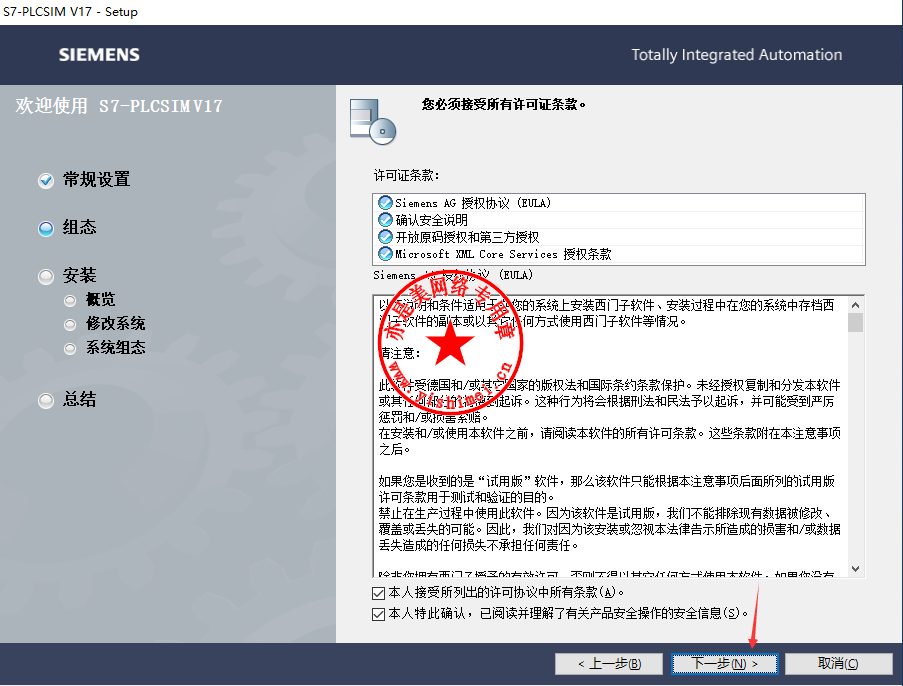Click the checkmark icon beside 开放原码授权
This screenshot has height=686, width=903.
385,237
